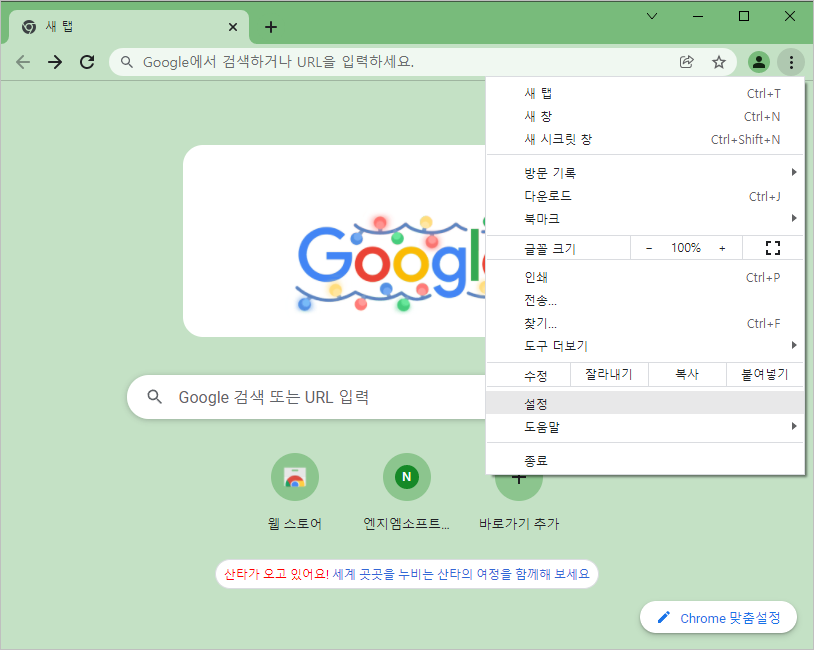Screen dimensions: 814x650
Task: Click the forward navigation arrow
Action: tap(55, 62)
